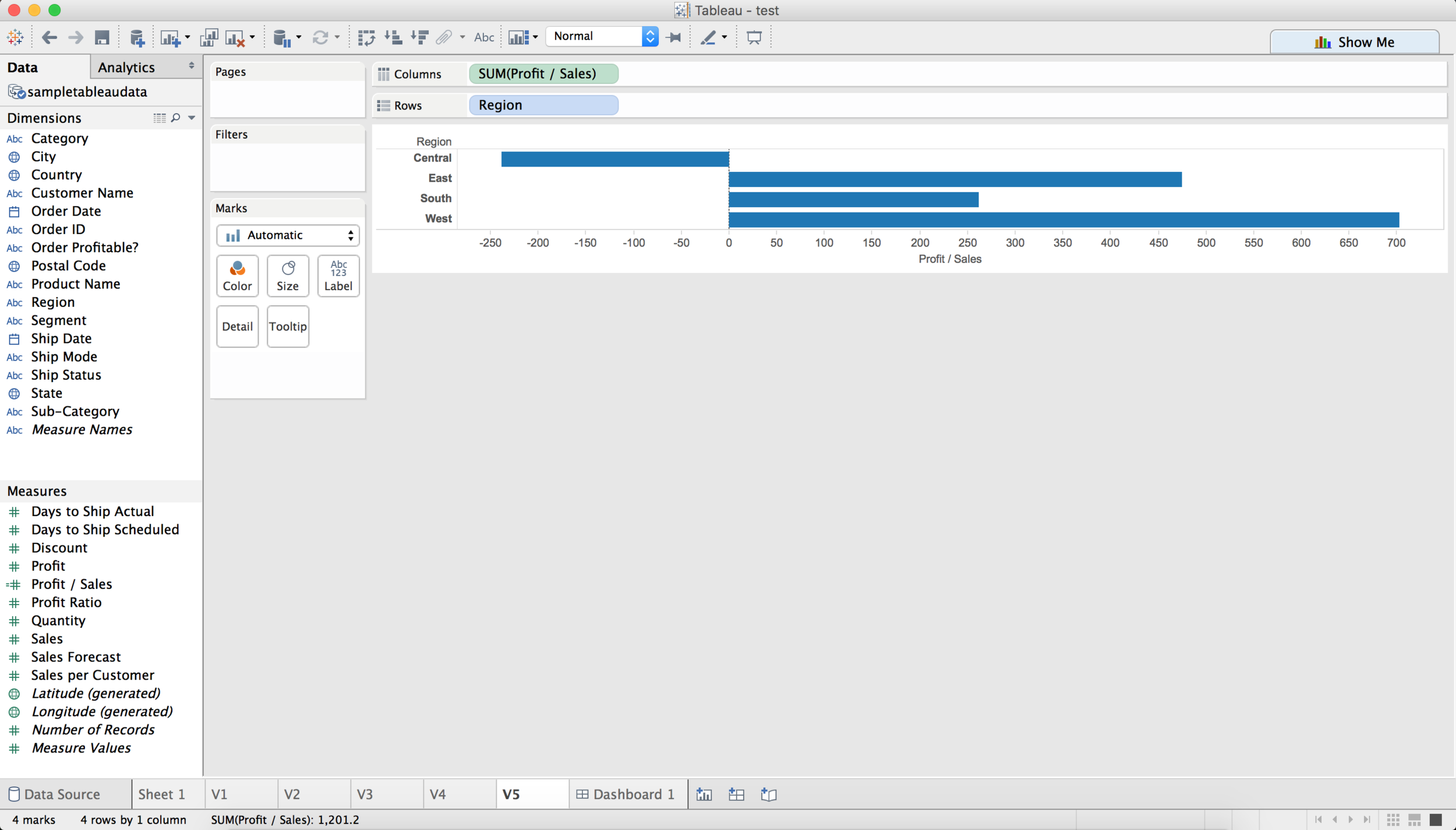Click the Detail marks button
1456x830 pixels.
[237, 326]
